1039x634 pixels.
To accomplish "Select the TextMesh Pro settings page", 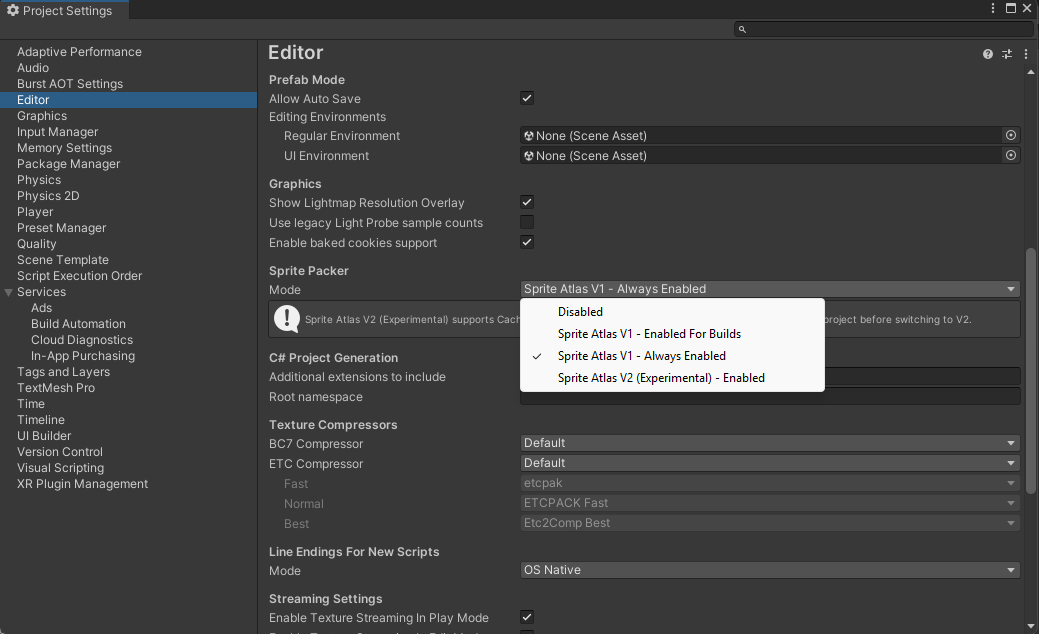I will [56, 387].
